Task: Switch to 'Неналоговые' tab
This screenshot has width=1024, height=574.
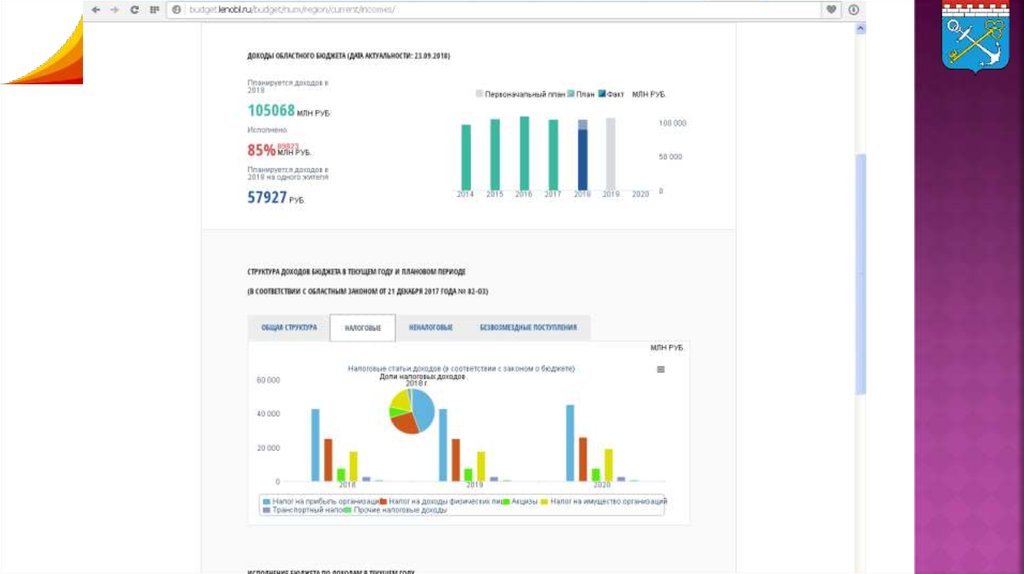Action: pyautogui.click(x=430, y=328)
